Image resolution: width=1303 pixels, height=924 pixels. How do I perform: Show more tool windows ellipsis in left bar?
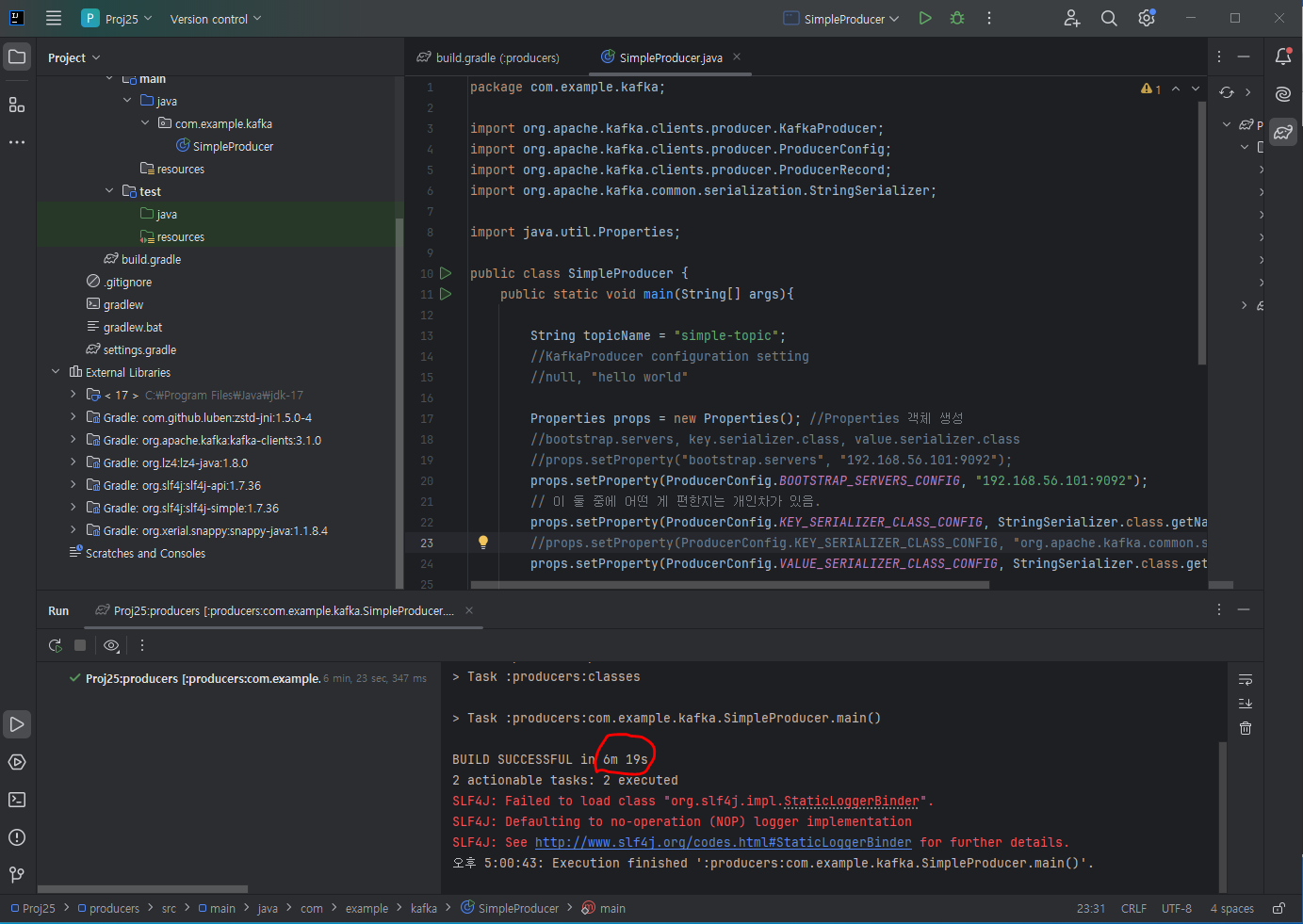click(17, 142)
